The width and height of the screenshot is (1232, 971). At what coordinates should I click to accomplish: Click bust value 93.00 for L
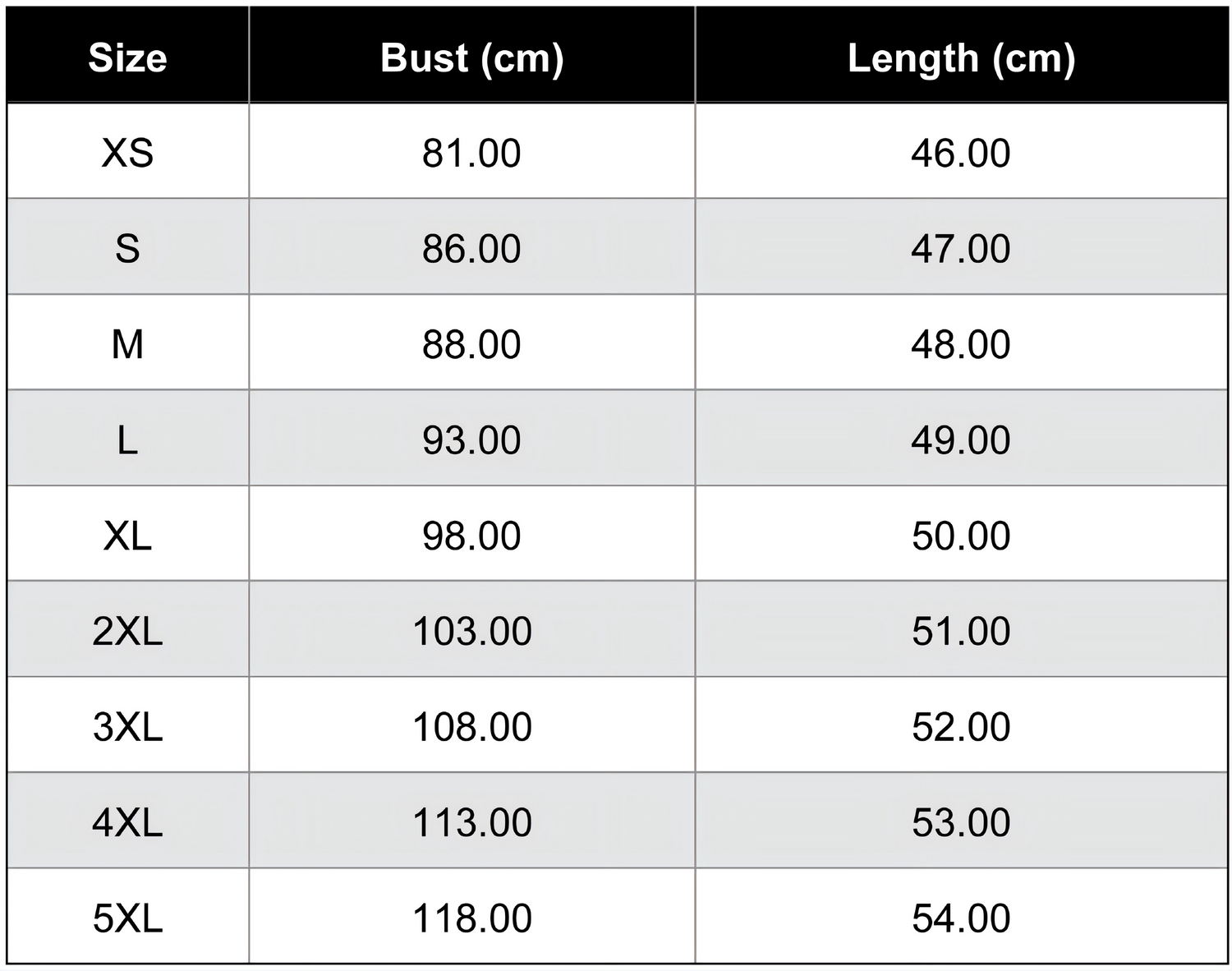471,440
